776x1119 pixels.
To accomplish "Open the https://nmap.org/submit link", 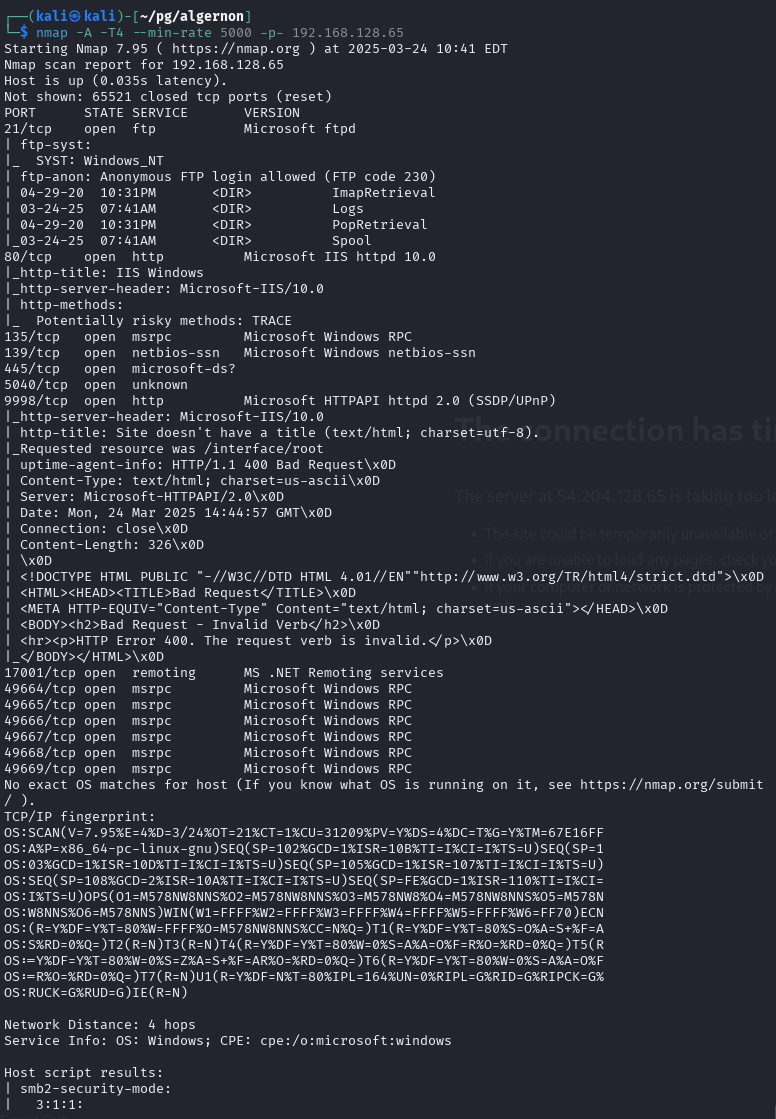I will (x=671, y=784).
